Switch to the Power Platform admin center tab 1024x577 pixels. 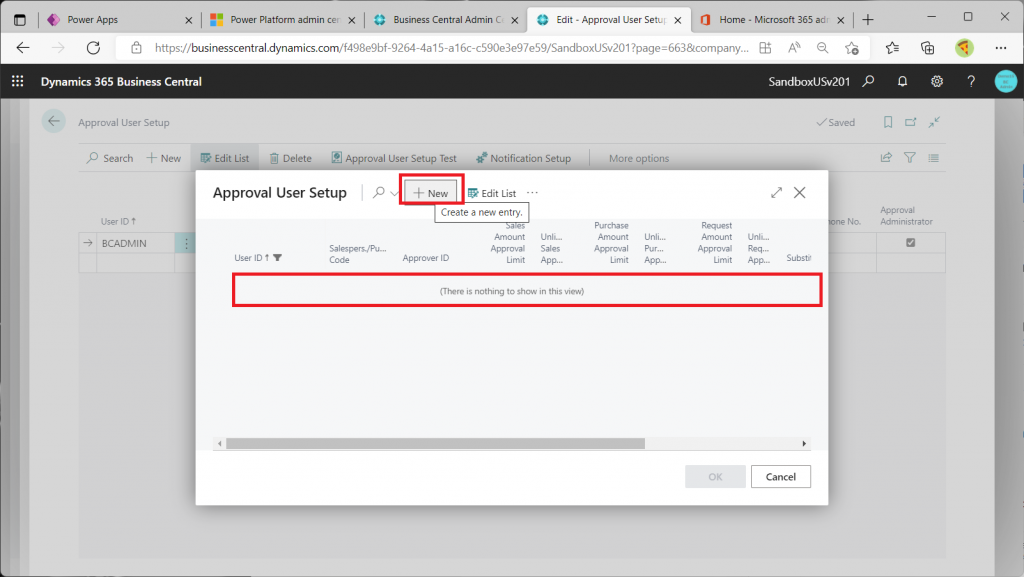coord(281,20)
